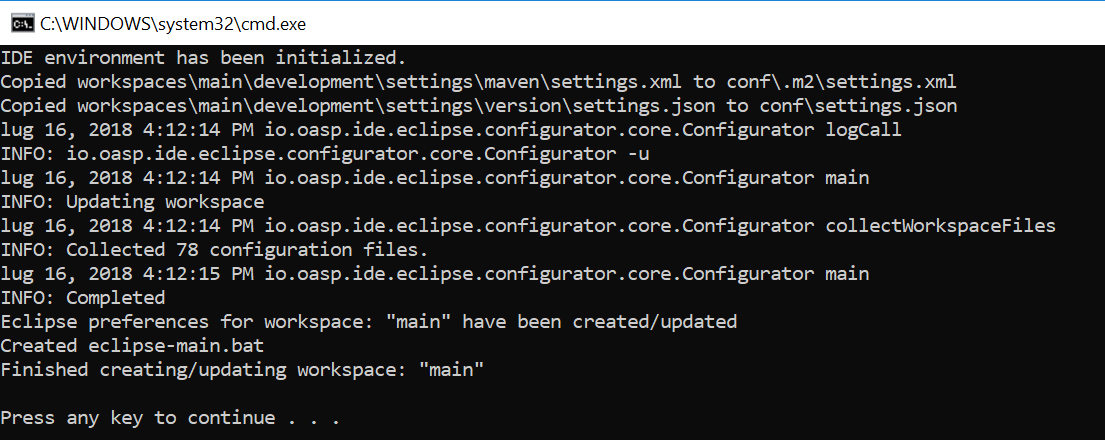Click the "Eclipse preferences for workspace" line

point(368,321)
